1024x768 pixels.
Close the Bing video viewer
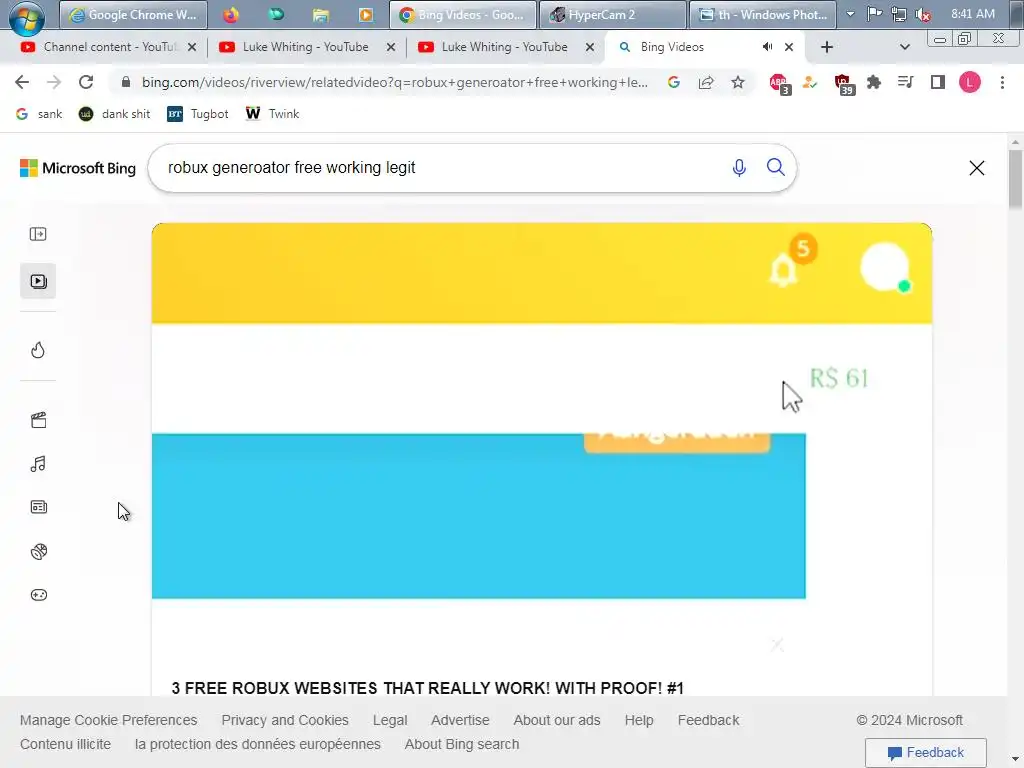pos(977,168)
